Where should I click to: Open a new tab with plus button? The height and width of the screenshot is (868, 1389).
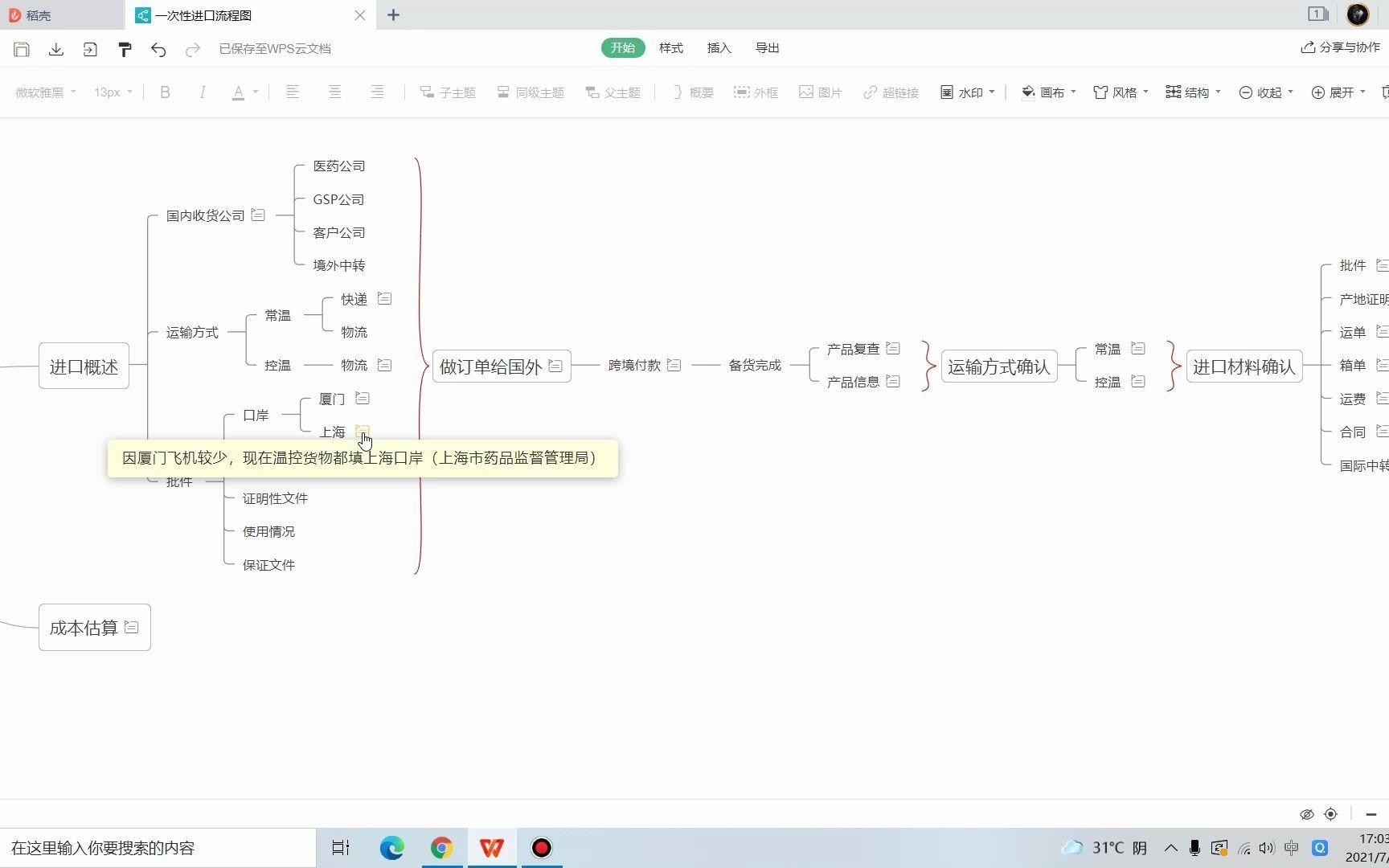(x=393, y=15)
